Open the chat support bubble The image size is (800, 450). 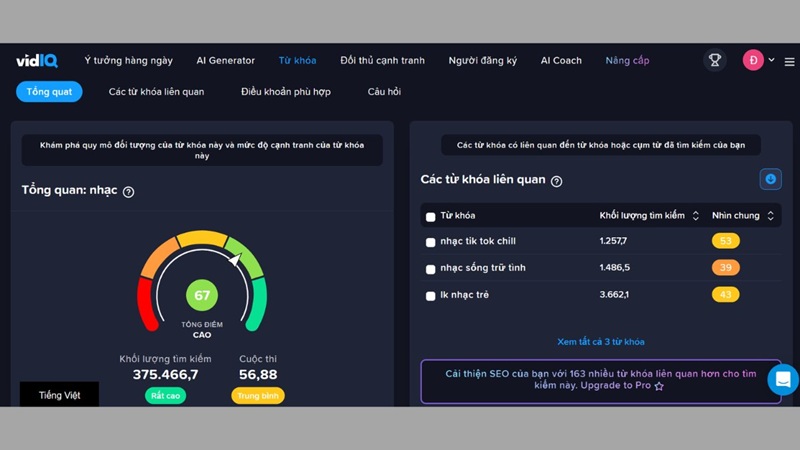(x=783, y=379)
